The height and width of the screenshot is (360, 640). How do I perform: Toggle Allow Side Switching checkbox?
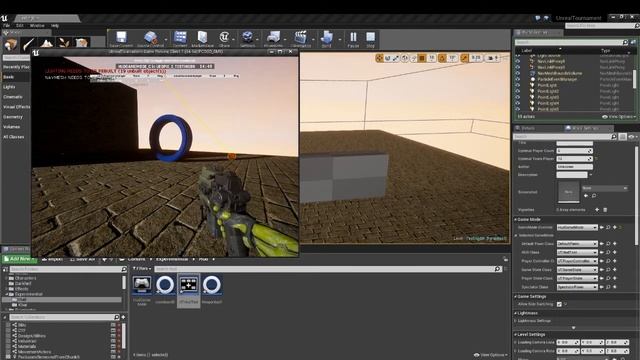(559, 304)
